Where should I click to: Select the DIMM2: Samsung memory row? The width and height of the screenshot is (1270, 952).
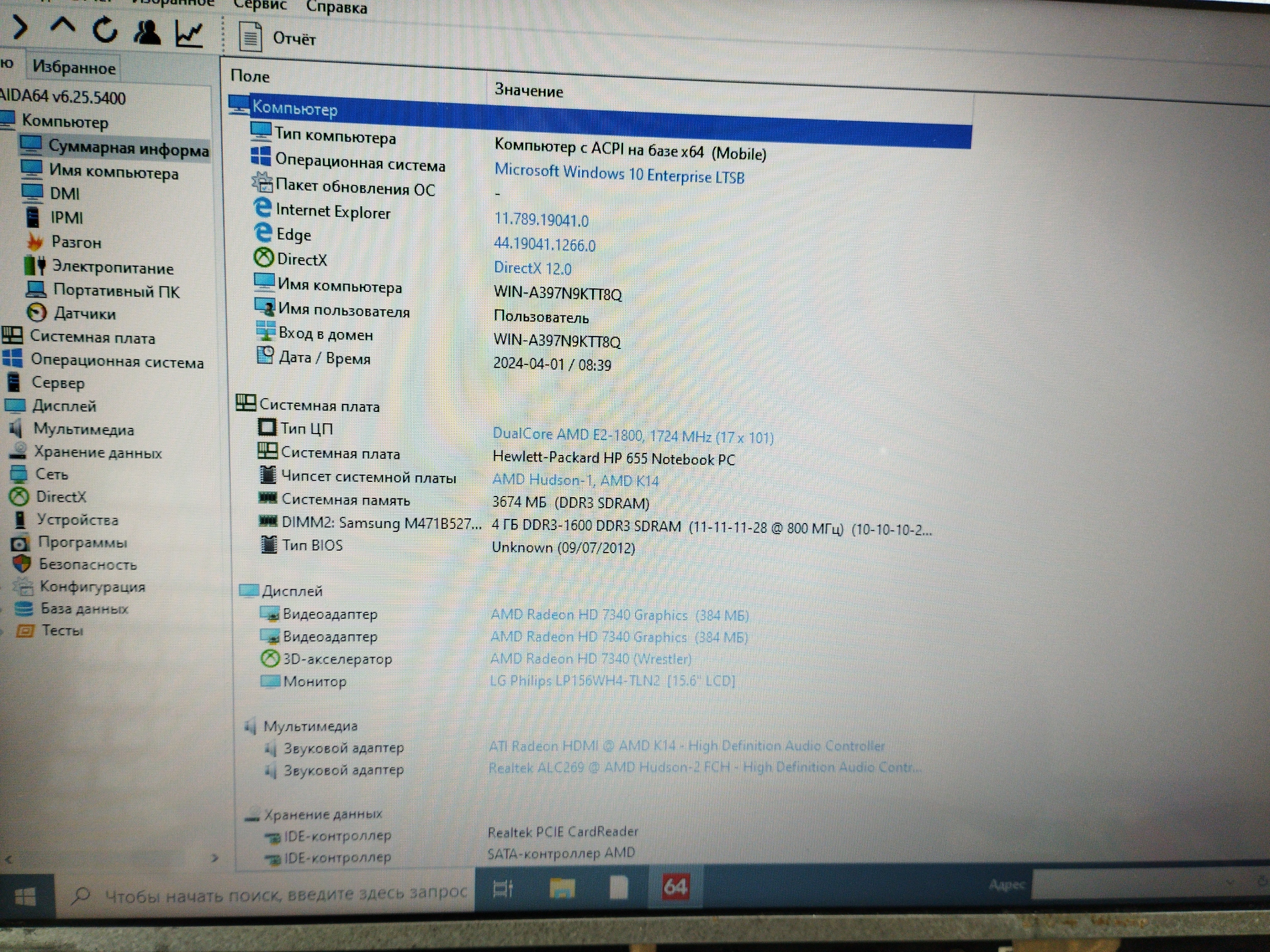click(594, 526)
